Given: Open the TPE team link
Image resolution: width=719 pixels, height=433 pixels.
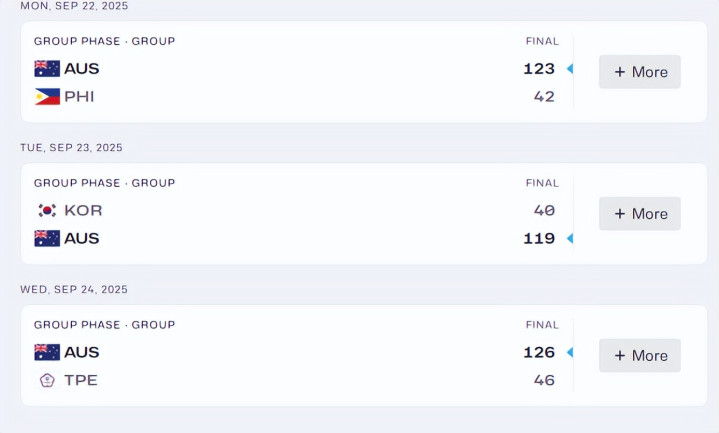Looking at the screenshot, I should click(x=81, y=380).
